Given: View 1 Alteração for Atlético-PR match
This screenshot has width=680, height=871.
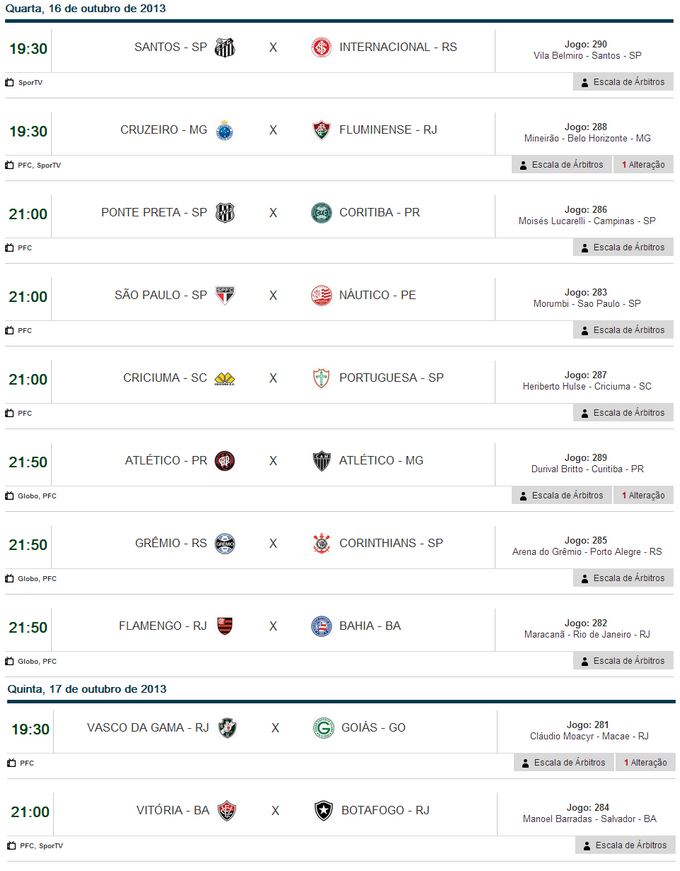Looking at the screenshot, I should (x=643, y=495).
